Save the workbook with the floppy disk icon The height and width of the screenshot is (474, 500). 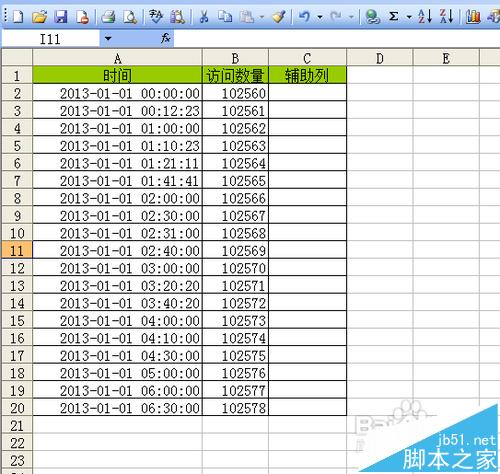click(x=61, y=16)
